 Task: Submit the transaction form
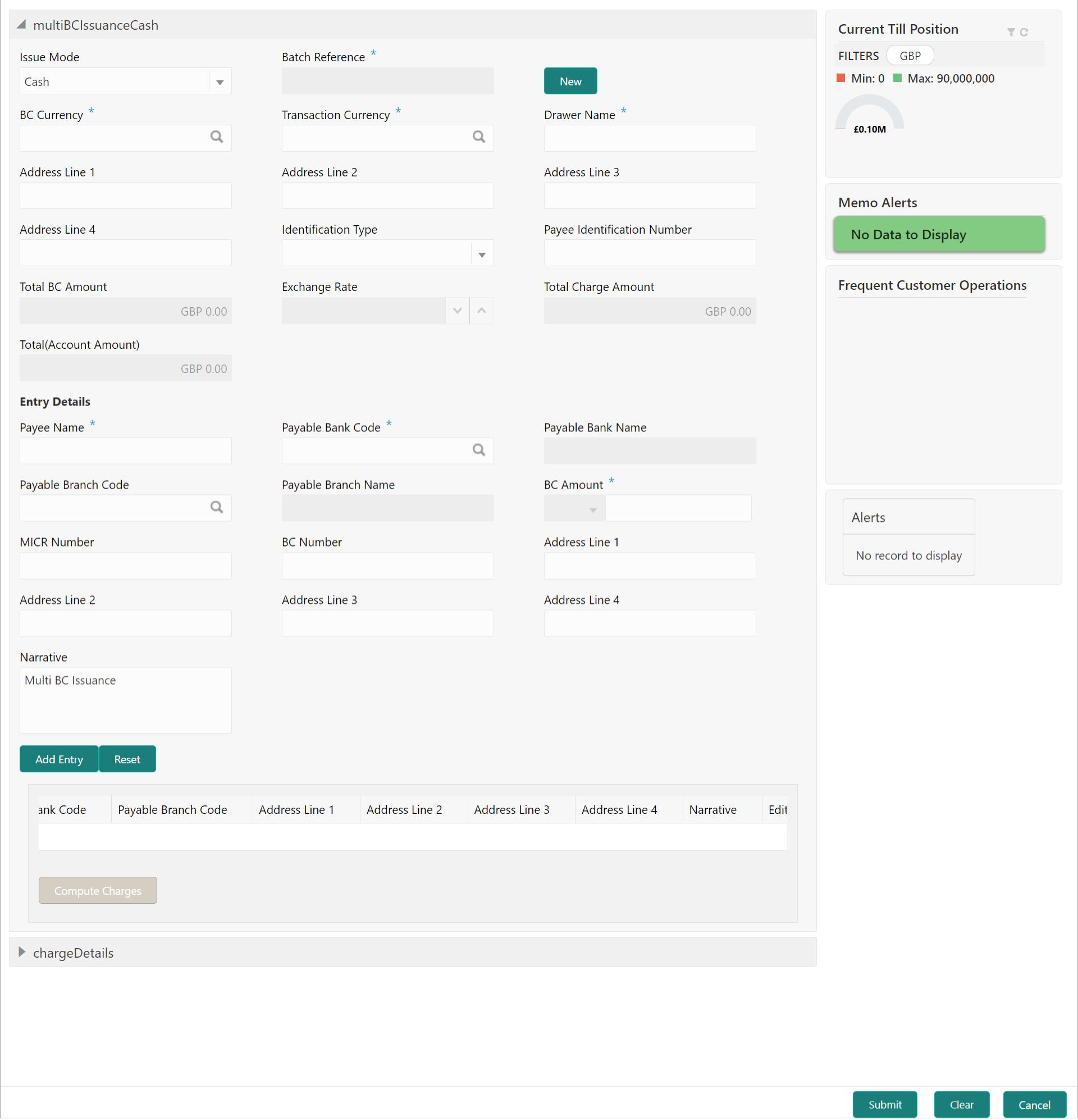pos(884,1105)
